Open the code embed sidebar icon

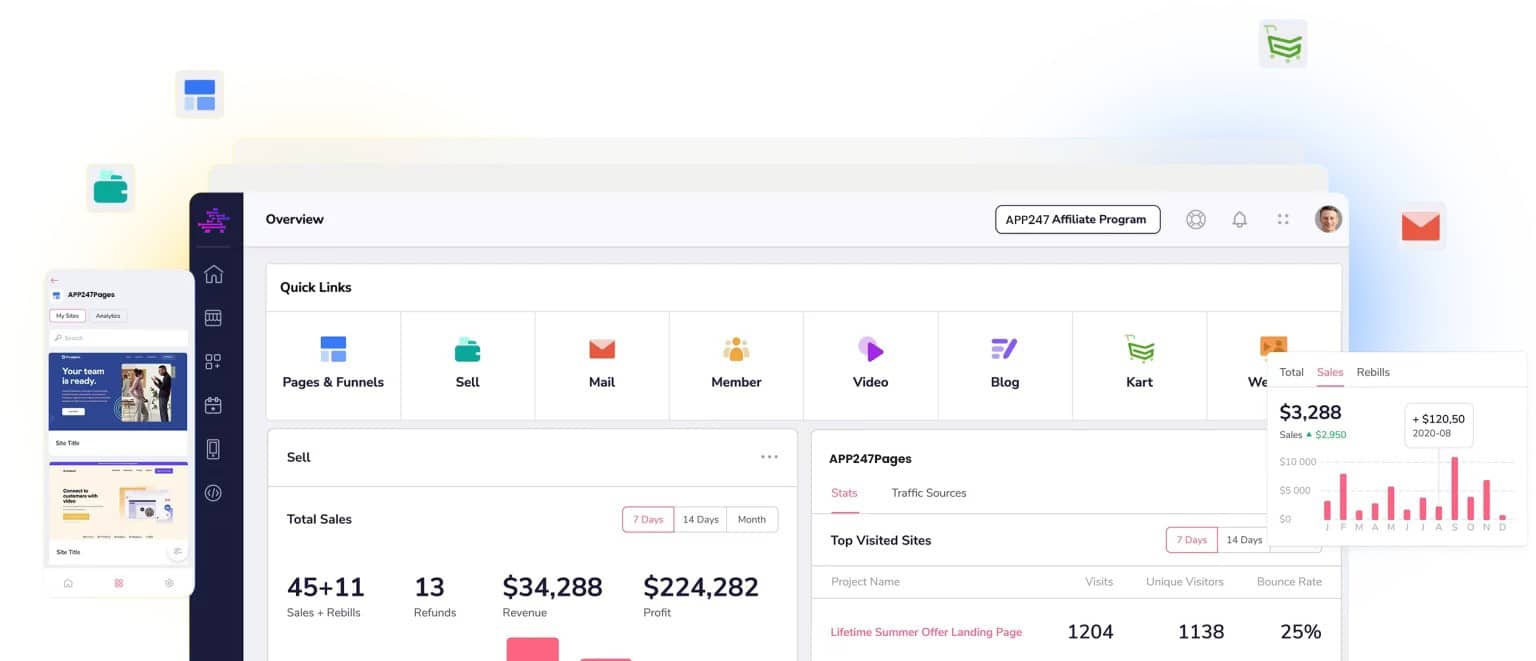click(x=213, y=492)
